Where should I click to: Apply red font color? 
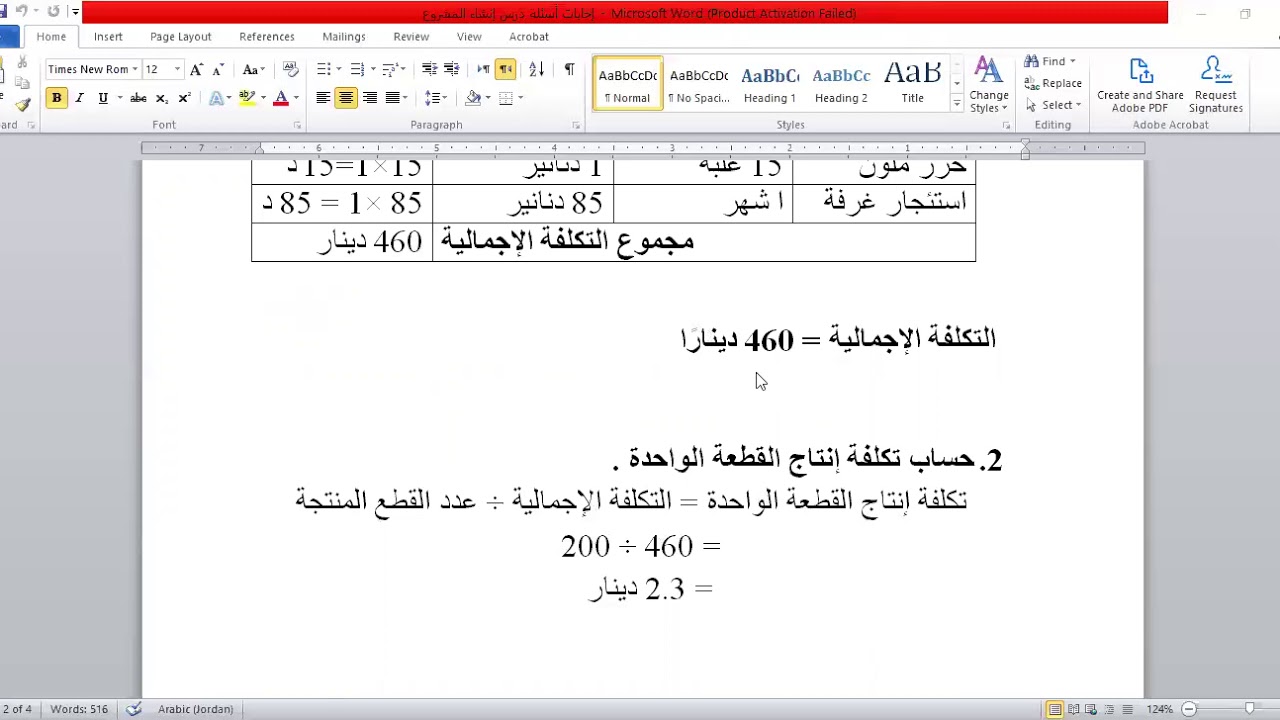(x=281, y=98)
